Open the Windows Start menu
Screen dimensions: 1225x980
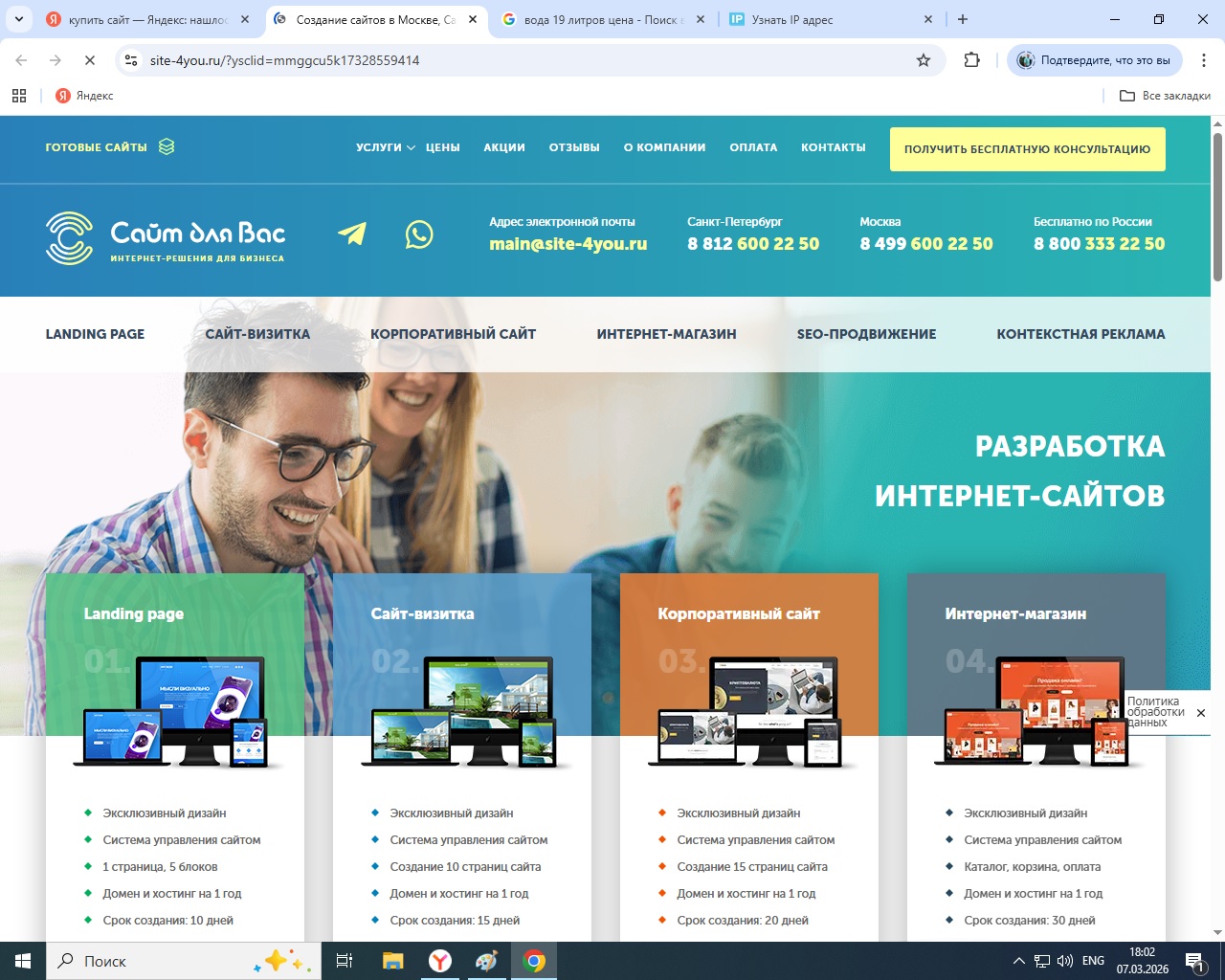pos(23,961)
